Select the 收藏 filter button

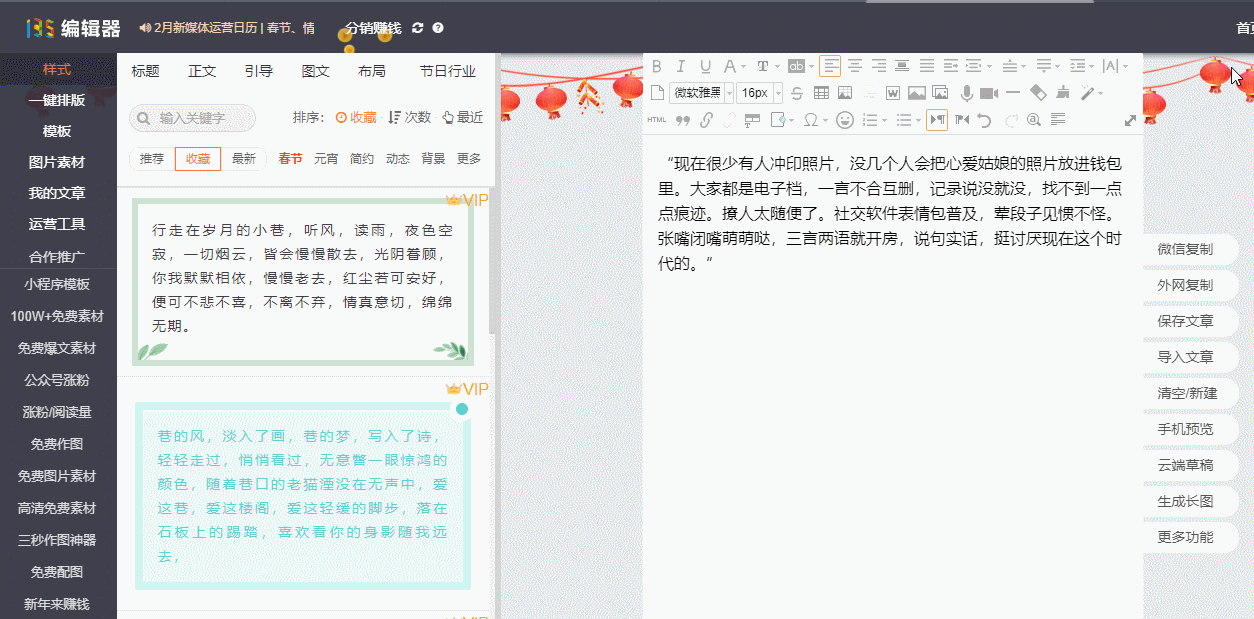coord(198,158)
